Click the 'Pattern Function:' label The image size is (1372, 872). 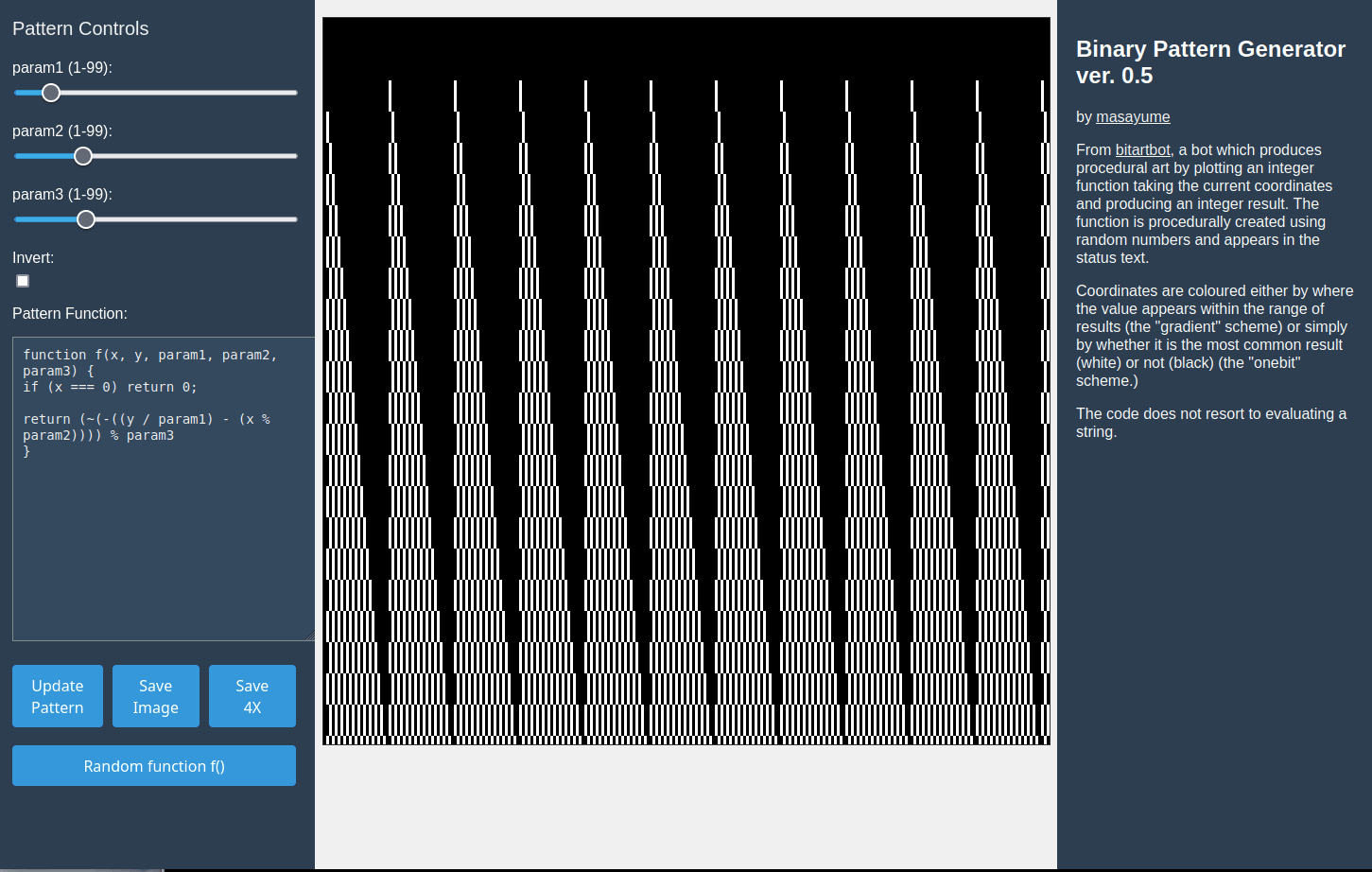(70, 314)
